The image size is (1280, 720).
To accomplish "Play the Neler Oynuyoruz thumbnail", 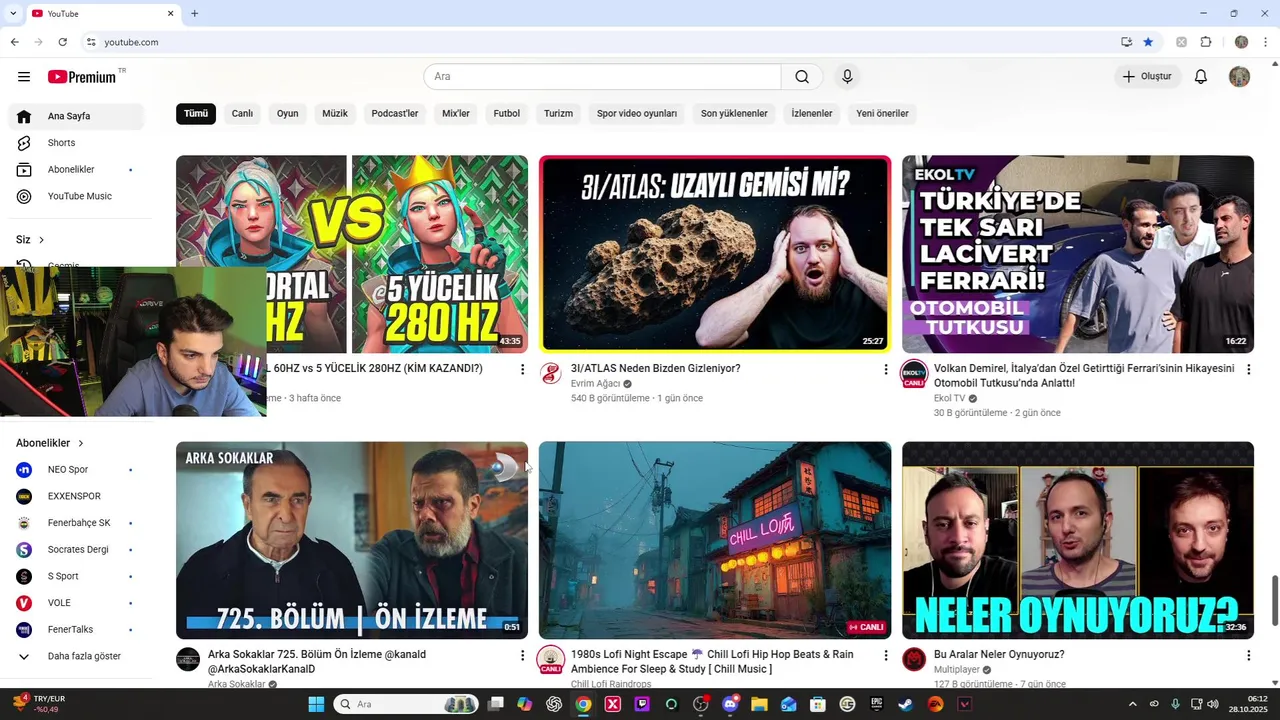I will (x=1078, y=540).
